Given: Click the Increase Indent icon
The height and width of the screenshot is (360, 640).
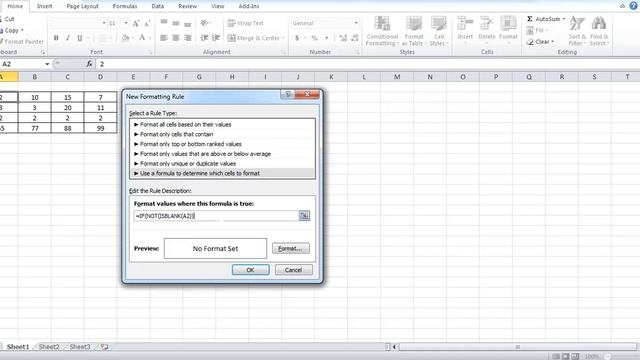Looking at the screenshot, I should [216, 38].
